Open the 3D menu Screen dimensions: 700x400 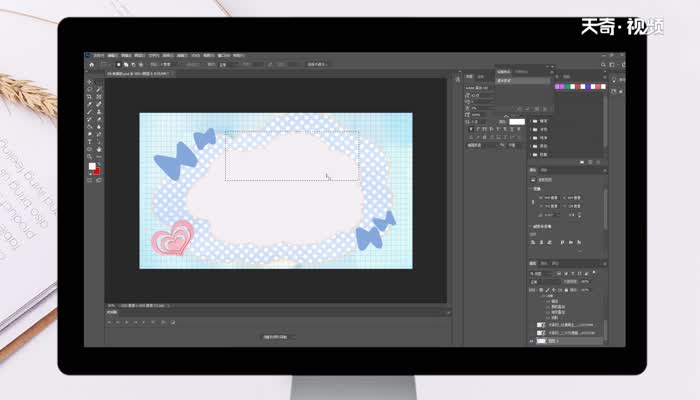195,56
